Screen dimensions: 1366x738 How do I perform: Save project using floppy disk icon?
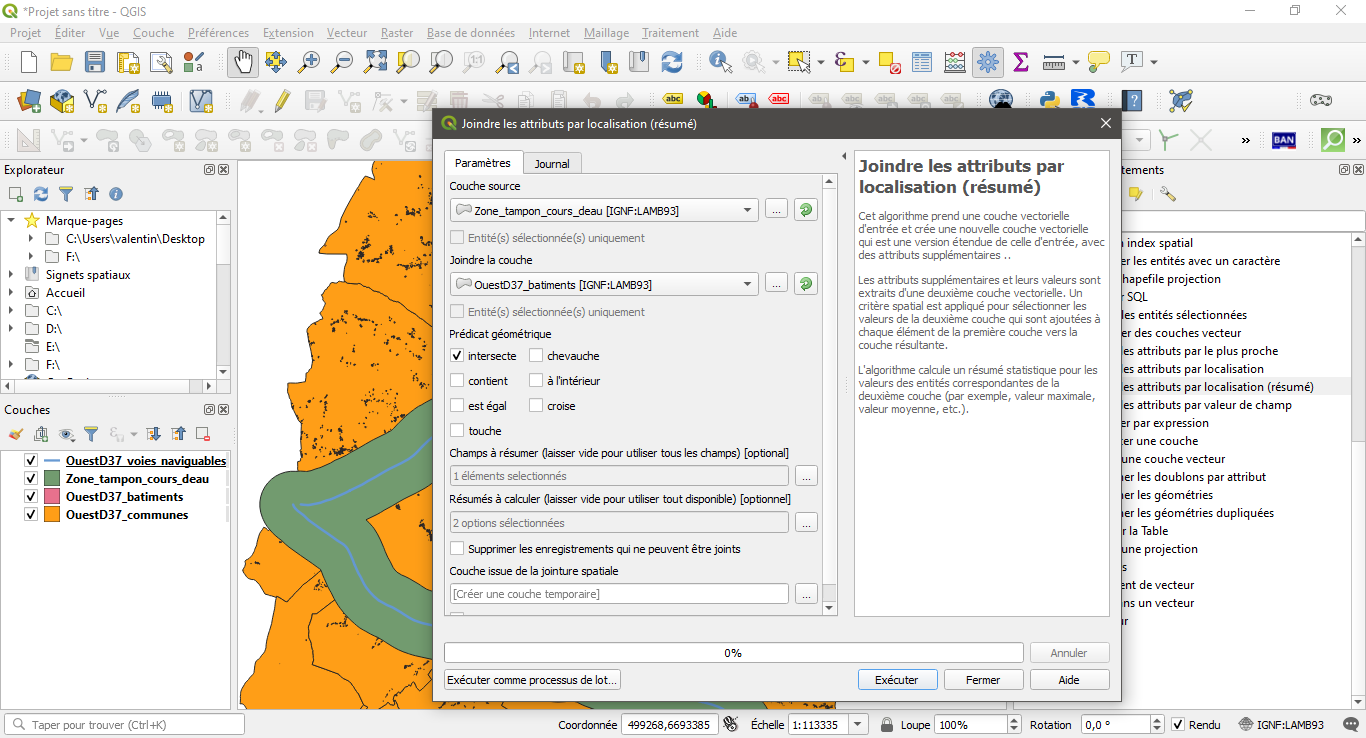(x=95, y=62)
